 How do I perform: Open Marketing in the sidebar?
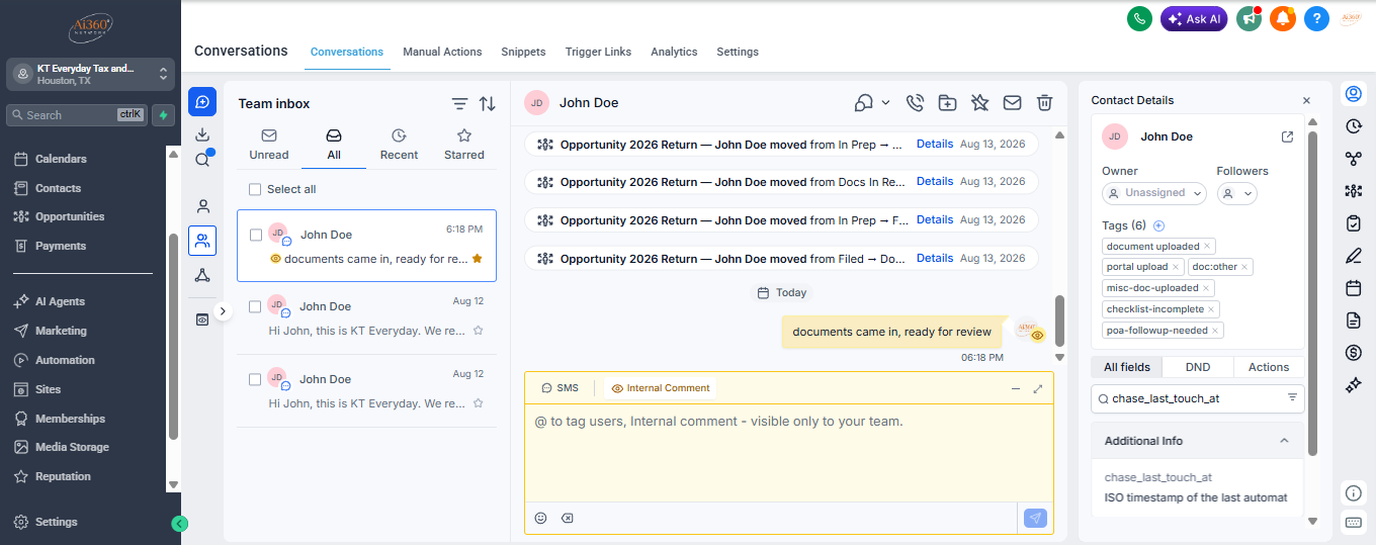click(60, 331)
